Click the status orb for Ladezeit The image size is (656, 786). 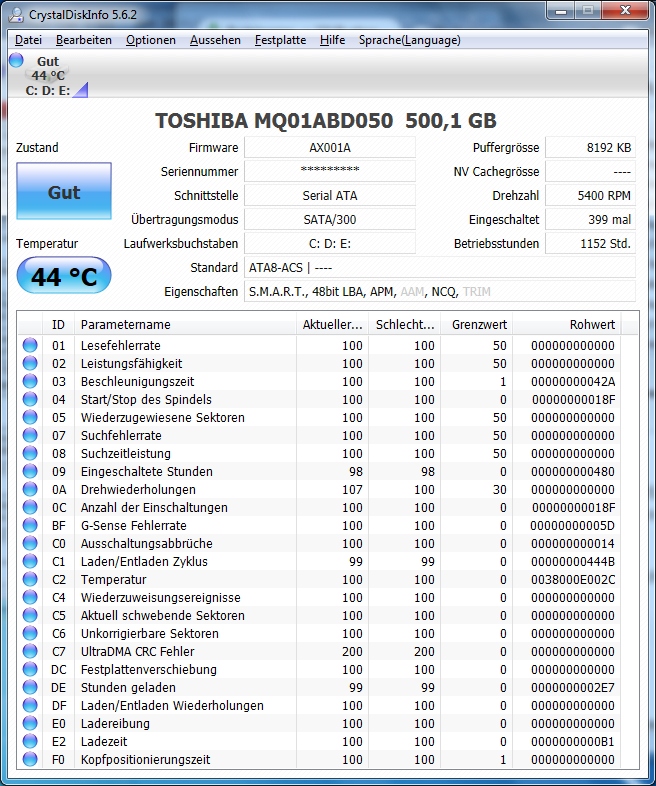point(30,742)
